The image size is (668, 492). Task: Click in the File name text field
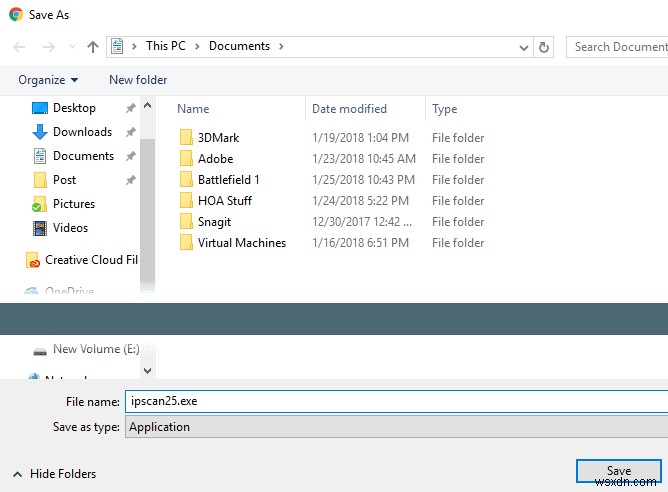click(x=395, y=401)
